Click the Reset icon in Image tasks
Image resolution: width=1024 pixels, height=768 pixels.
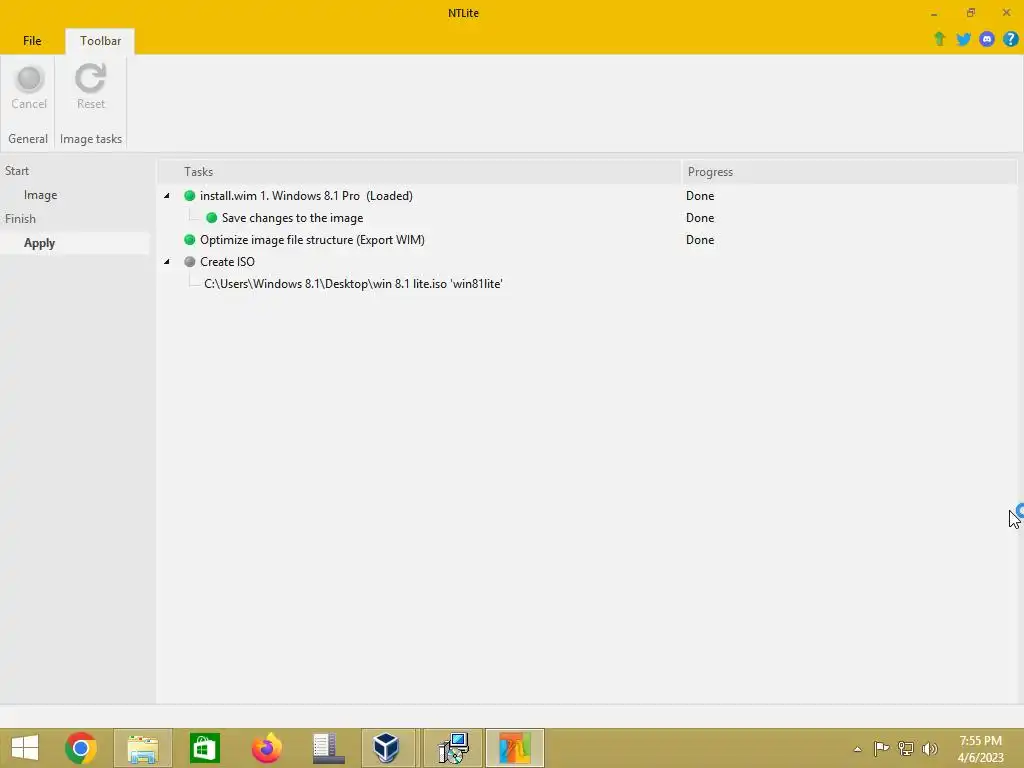pyautogui.click(x=90, y=79)
